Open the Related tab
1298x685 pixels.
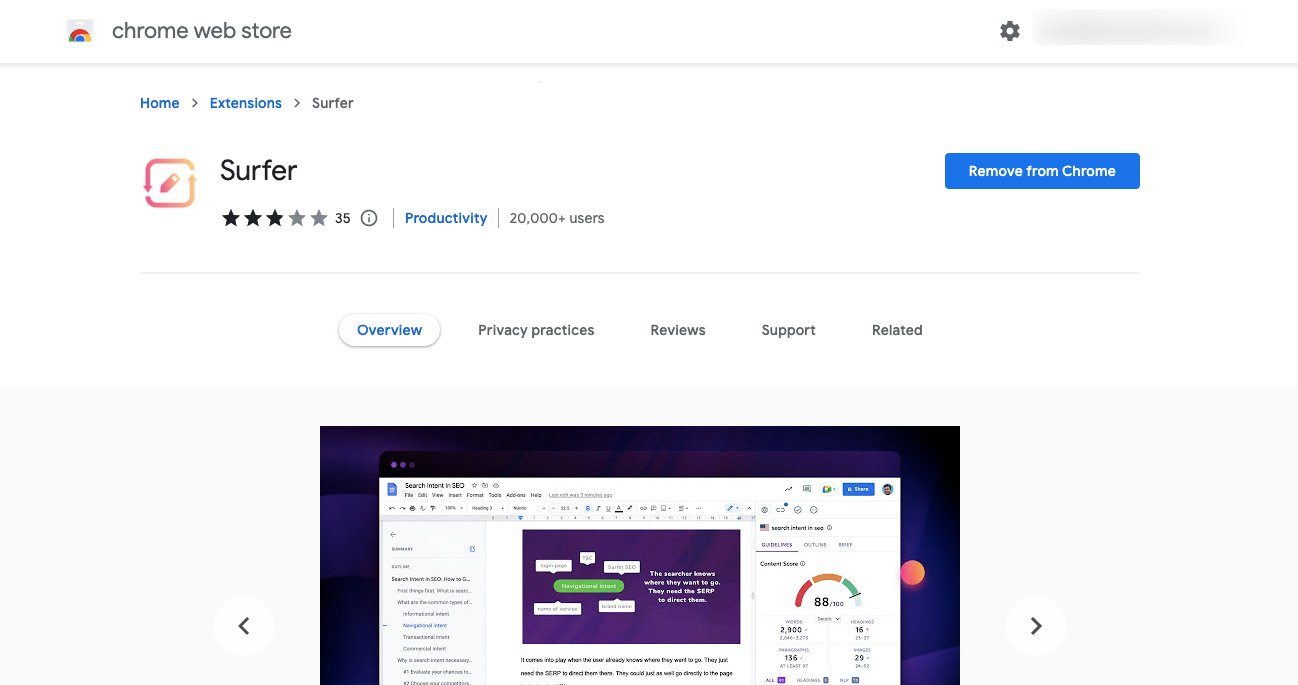(897, 330)
